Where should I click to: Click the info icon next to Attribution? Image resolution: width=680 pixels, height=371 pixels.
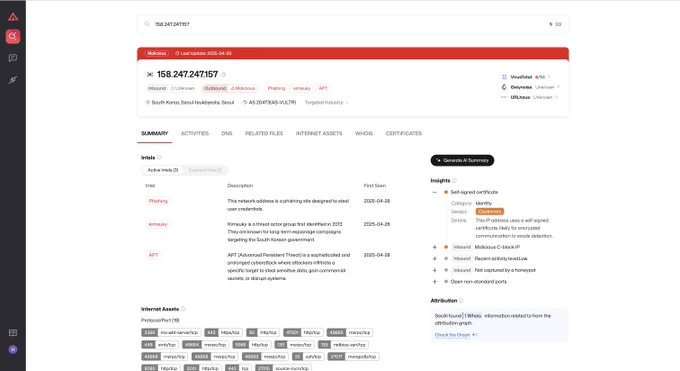pos(461,300)
